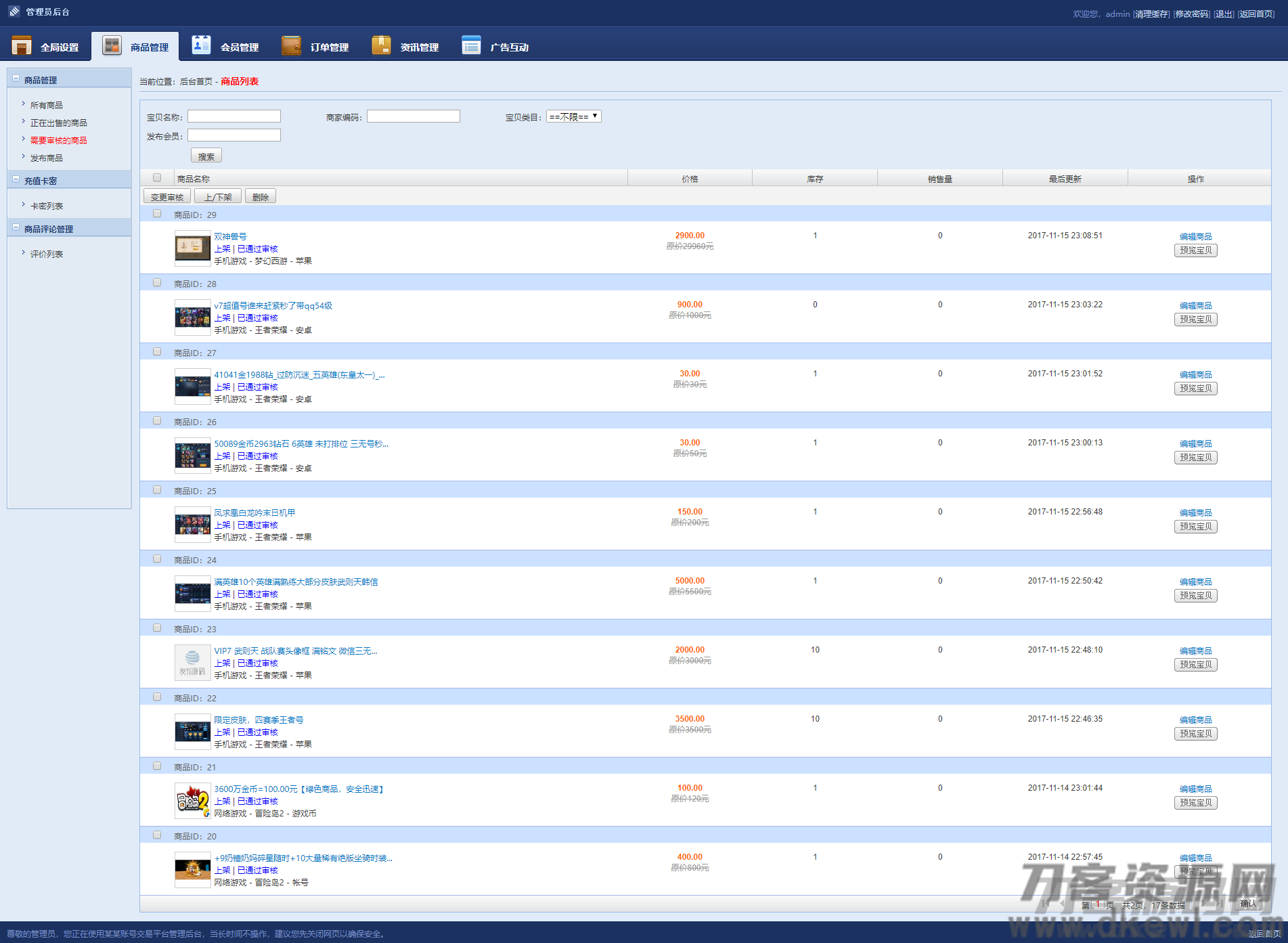Tick the select-all checkbox in table header
Screen dimensions: 1288x943
click(157, 178)
